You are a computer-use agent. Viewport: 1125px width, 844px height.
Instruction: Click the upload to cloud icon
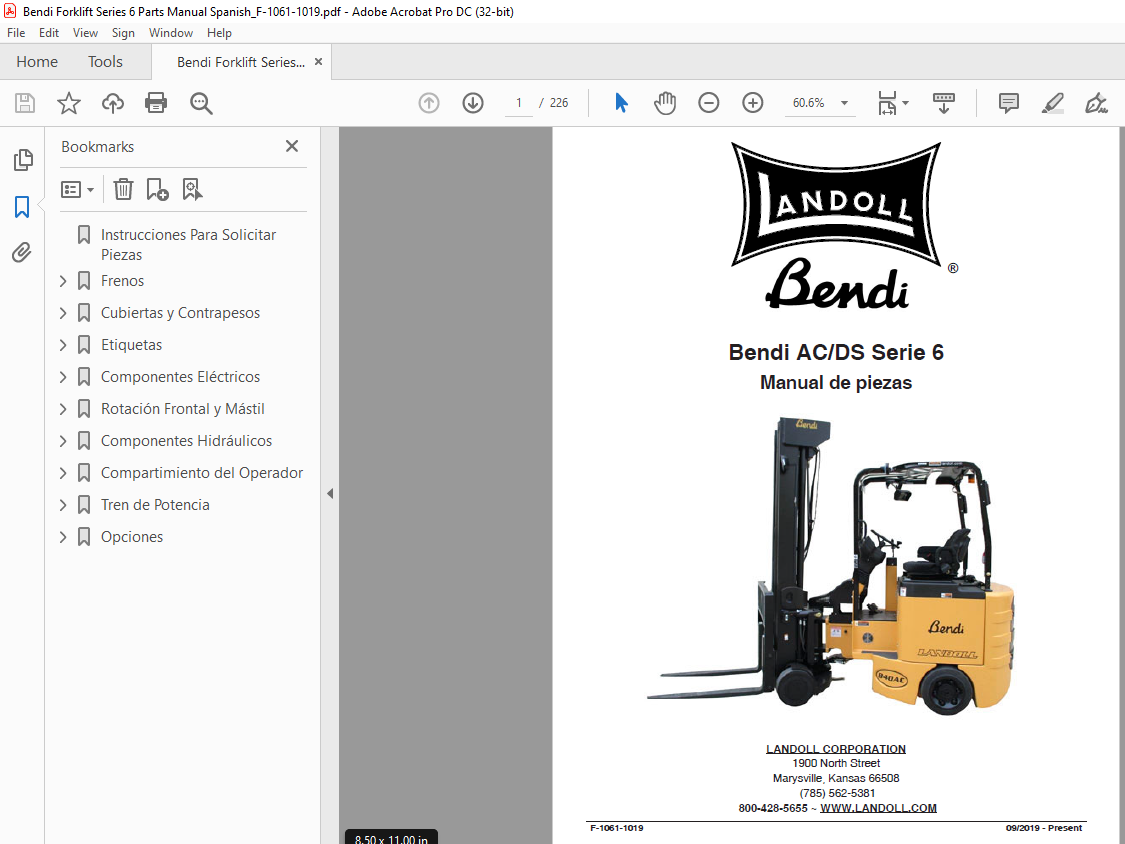pyautogui.click(x=113, y=103)
